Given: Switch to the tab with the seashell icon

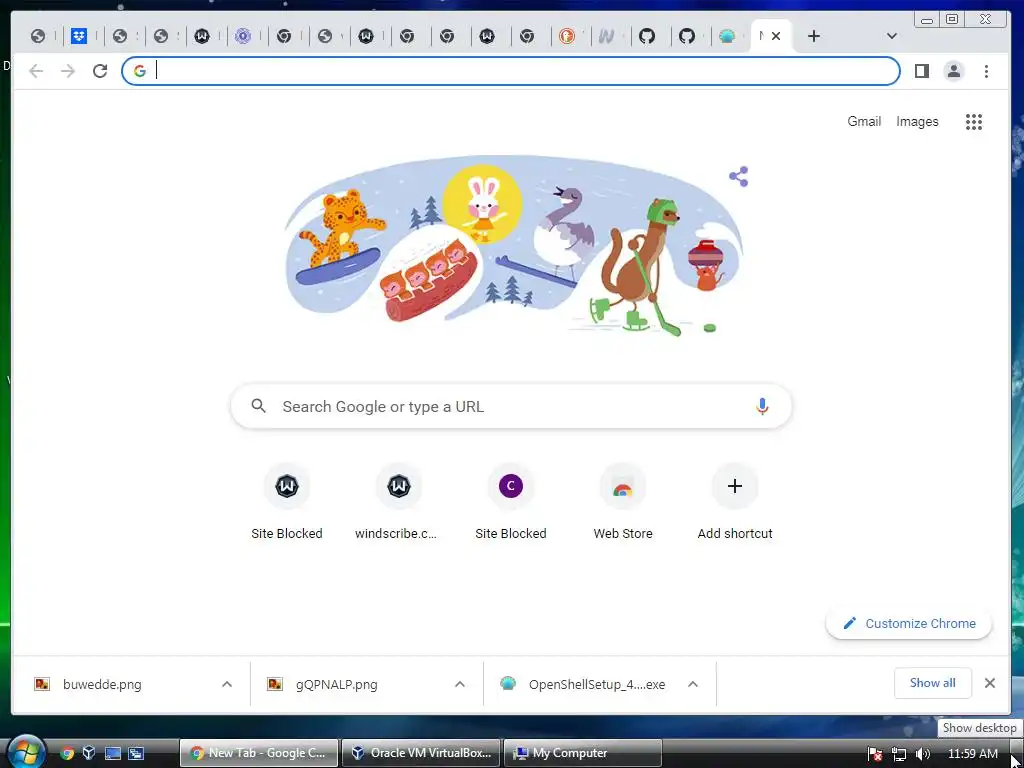Looking at the screenshot, I should click(x=727, y=36).
